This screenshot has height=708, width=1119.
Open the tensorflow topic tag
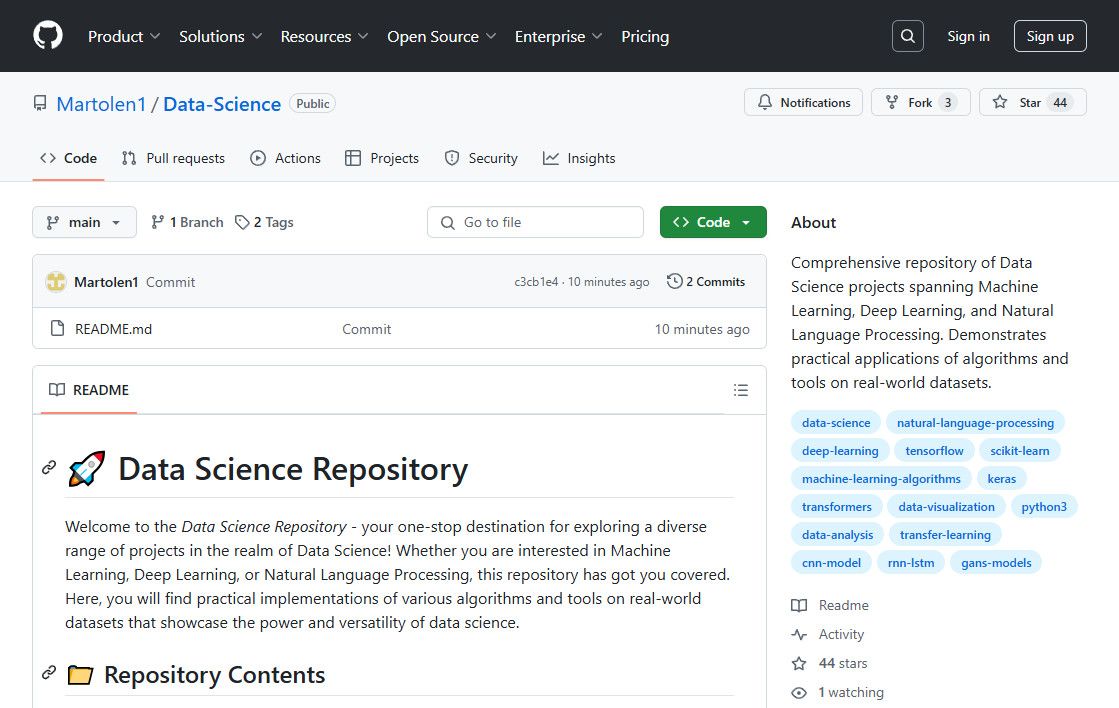tap(934, 450)
